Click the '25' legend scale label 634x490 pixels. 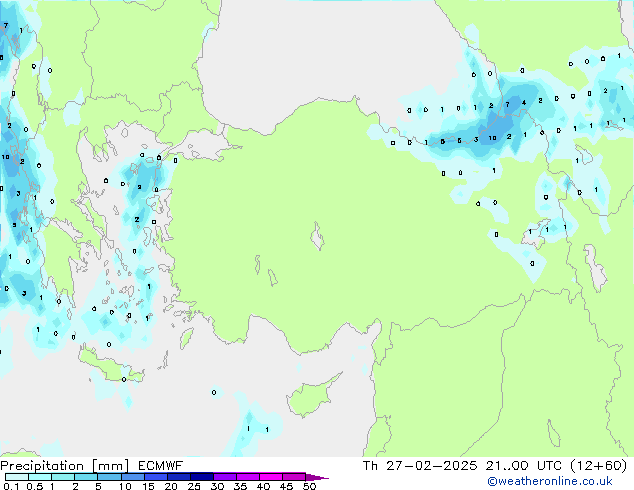click(194, 486)
